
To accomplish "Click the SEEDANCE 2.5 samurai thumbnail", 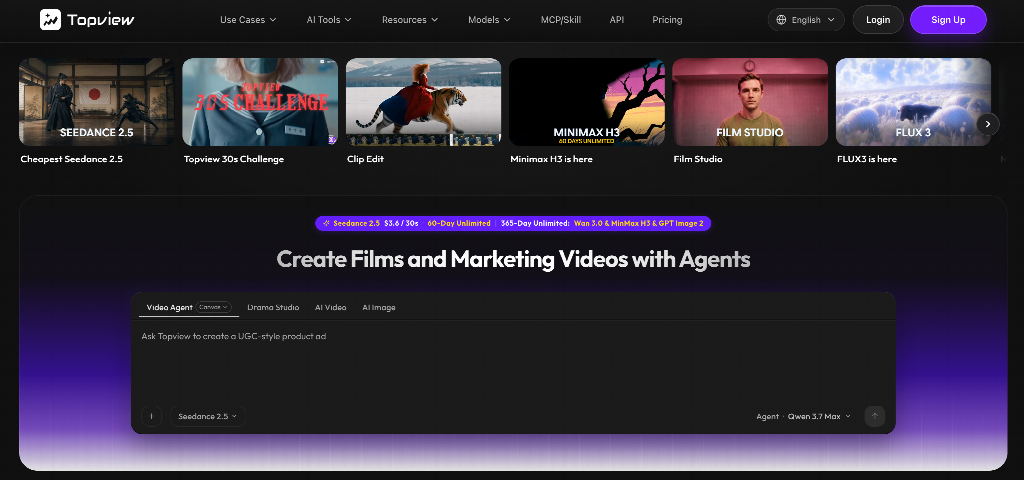I will tap(97, 102).
